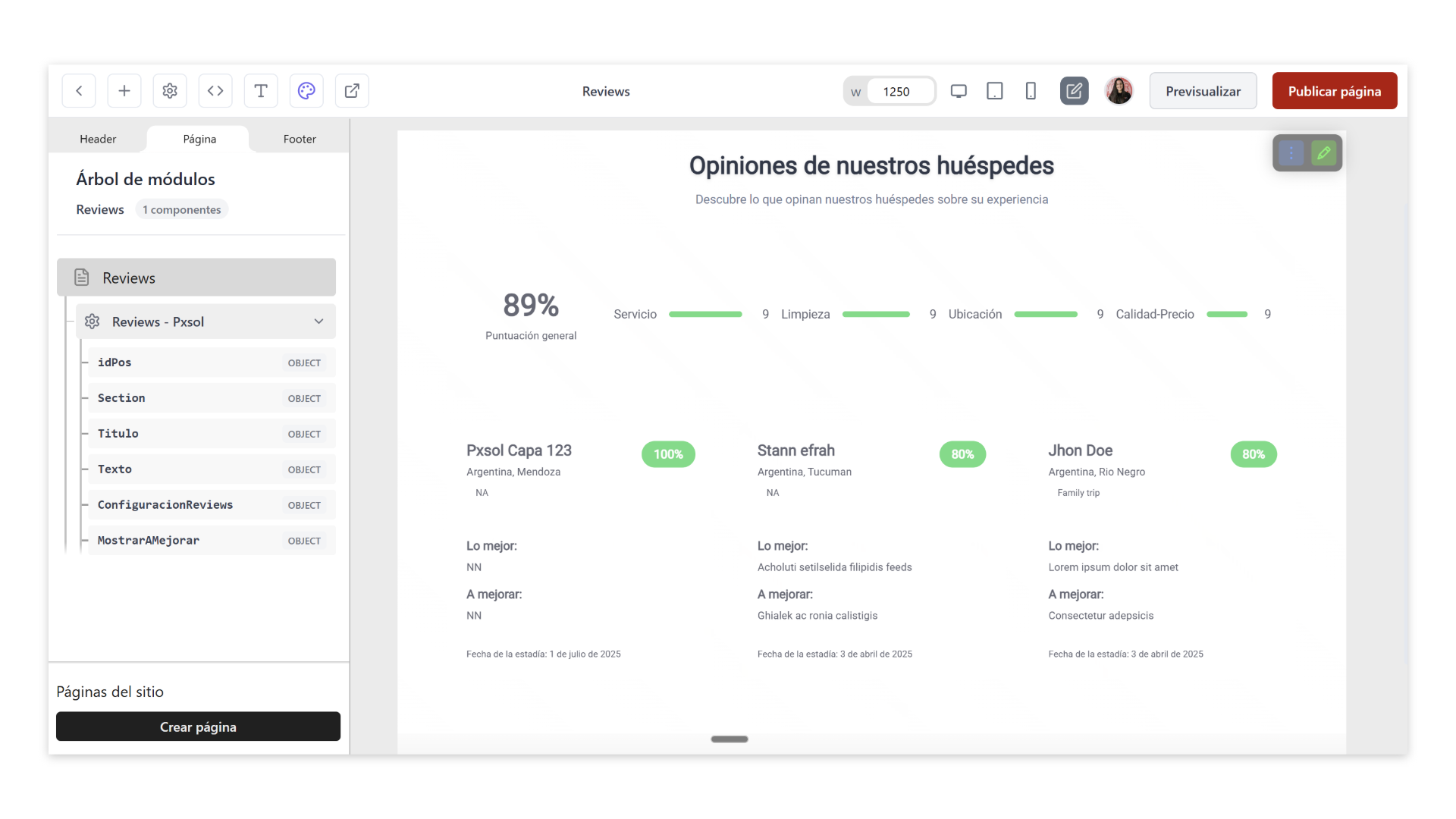Switch to tablet viewport icon

[994, 91]
